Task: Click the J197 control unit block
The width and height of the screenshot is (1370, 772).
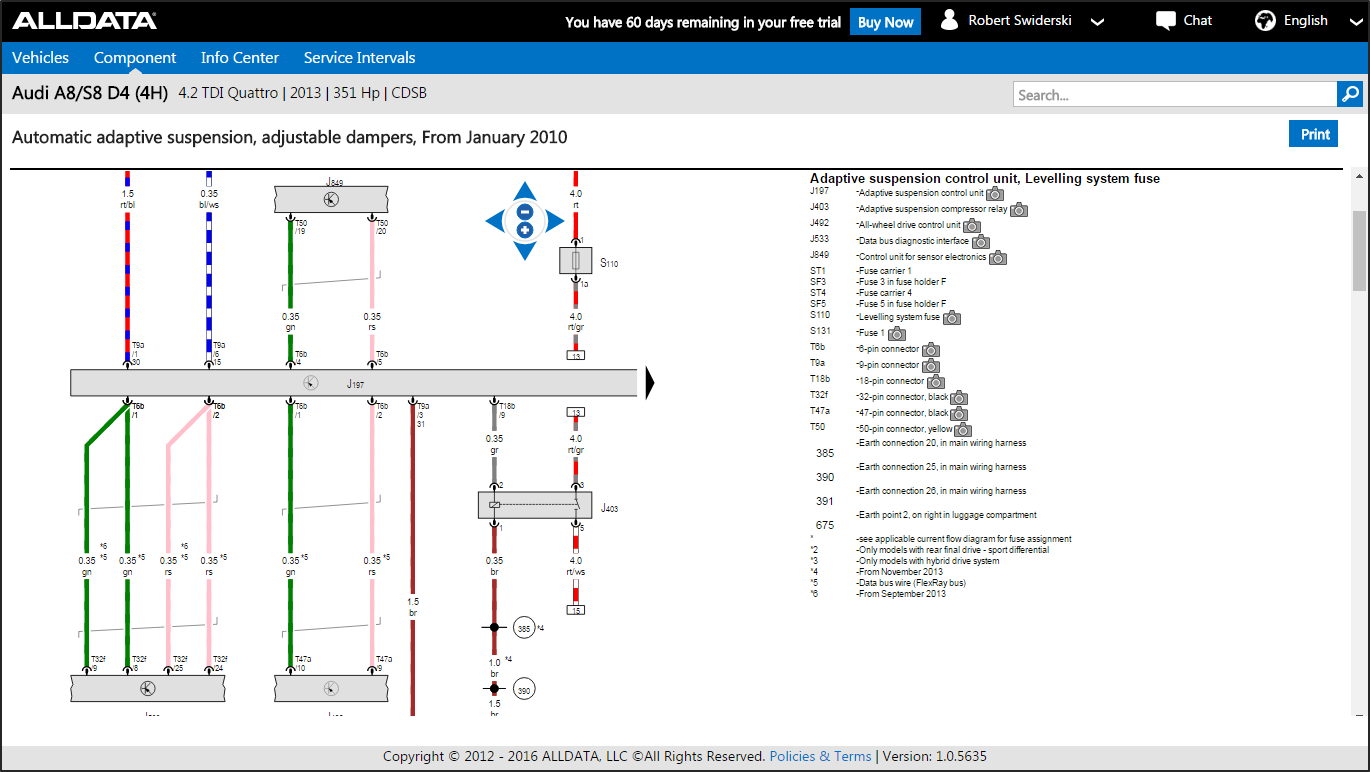Action: coord(353,383)
